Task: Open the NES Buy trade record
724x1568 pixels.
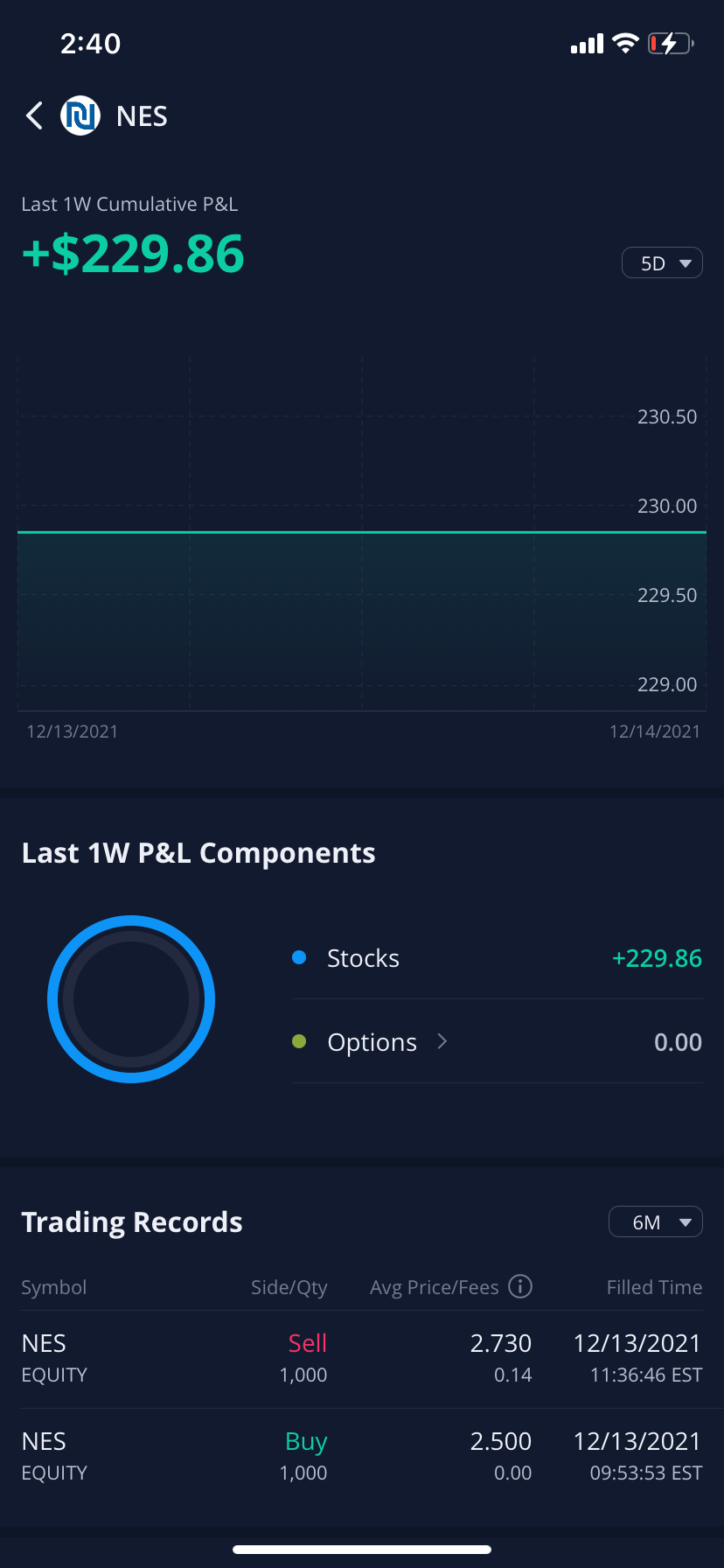Action: coord(362,1456)
